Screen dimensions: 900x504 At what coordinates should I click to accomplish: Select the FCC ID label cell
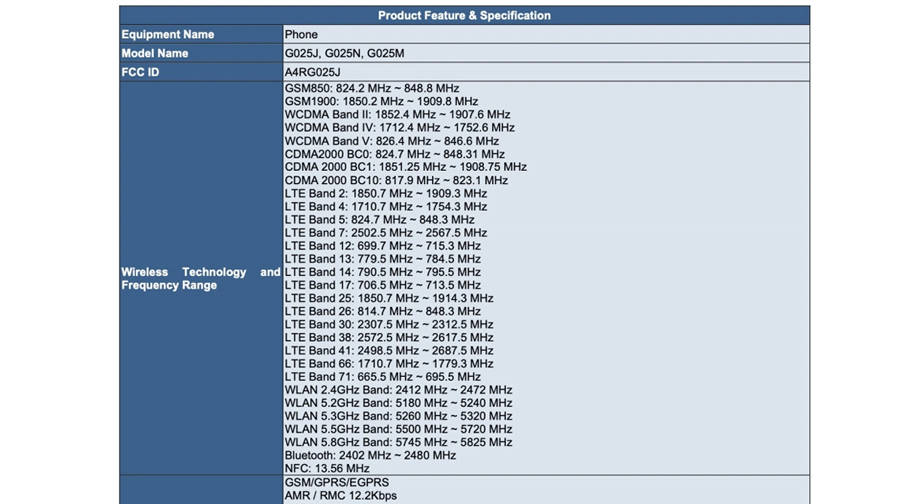pyautogui.click(x=141, y=73)
